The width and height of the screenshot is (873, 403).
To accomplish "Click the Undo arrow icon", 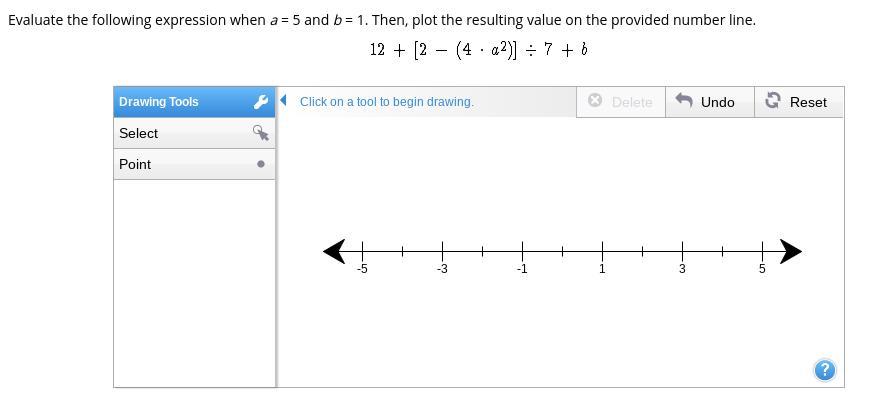I will click(x=685, y=101).
